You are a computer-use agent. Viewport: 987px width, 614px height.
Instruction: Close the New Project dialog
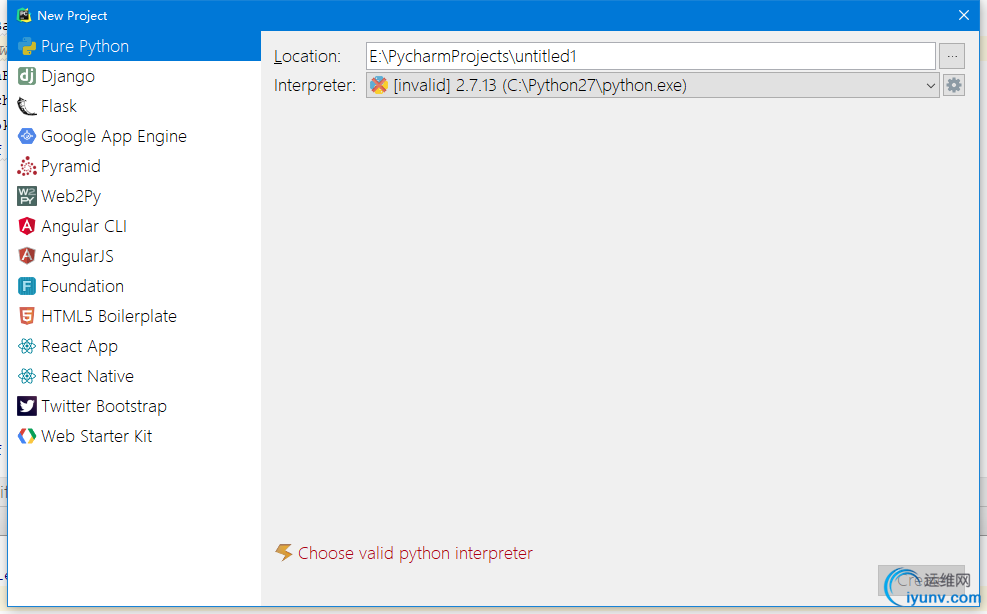pyautogui.click(x=964, y=15)
